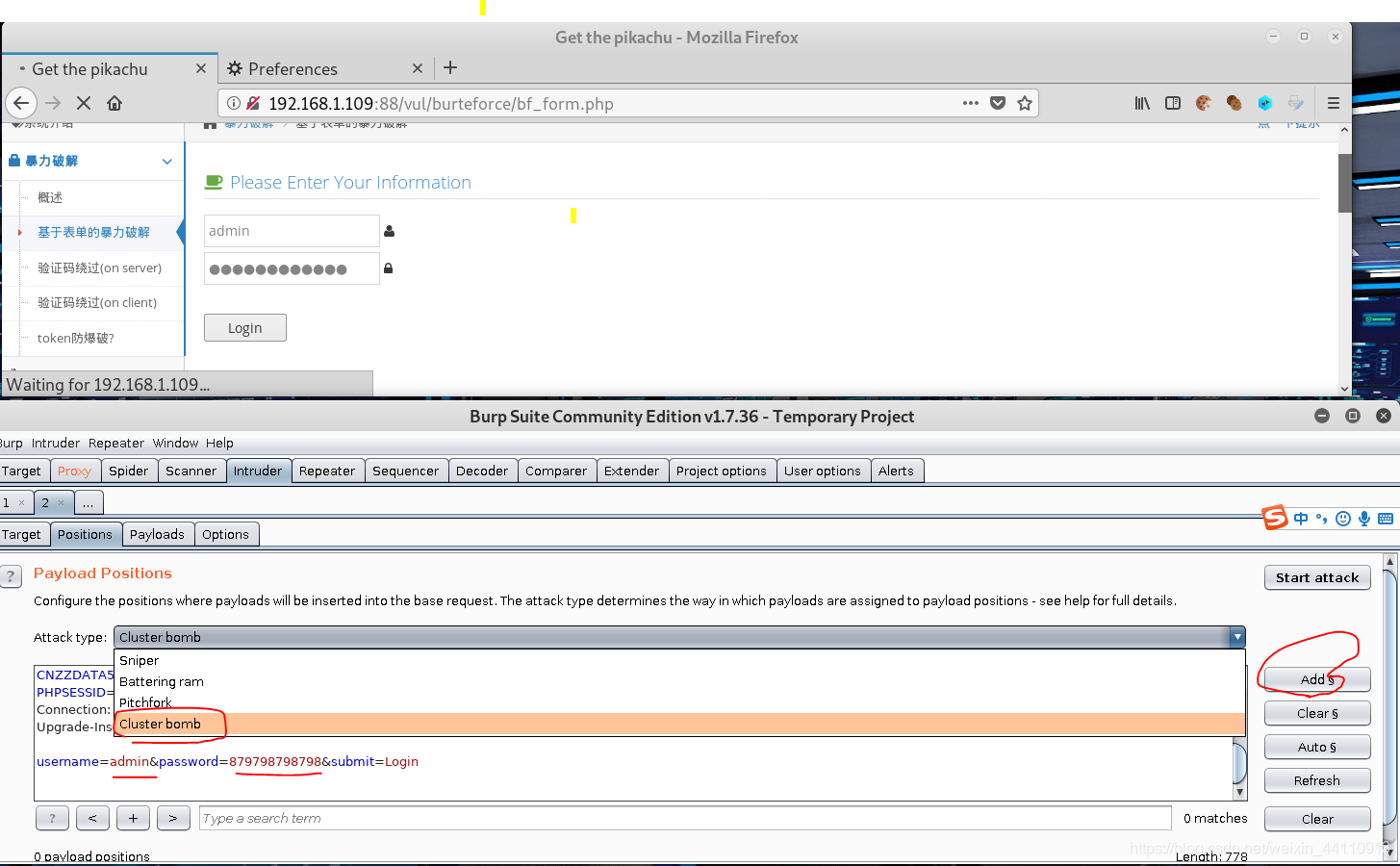Bookmark this page with star icon
Image resolution: width=1400 pixels, height=866 pixels.
[x=1025, y=103]
